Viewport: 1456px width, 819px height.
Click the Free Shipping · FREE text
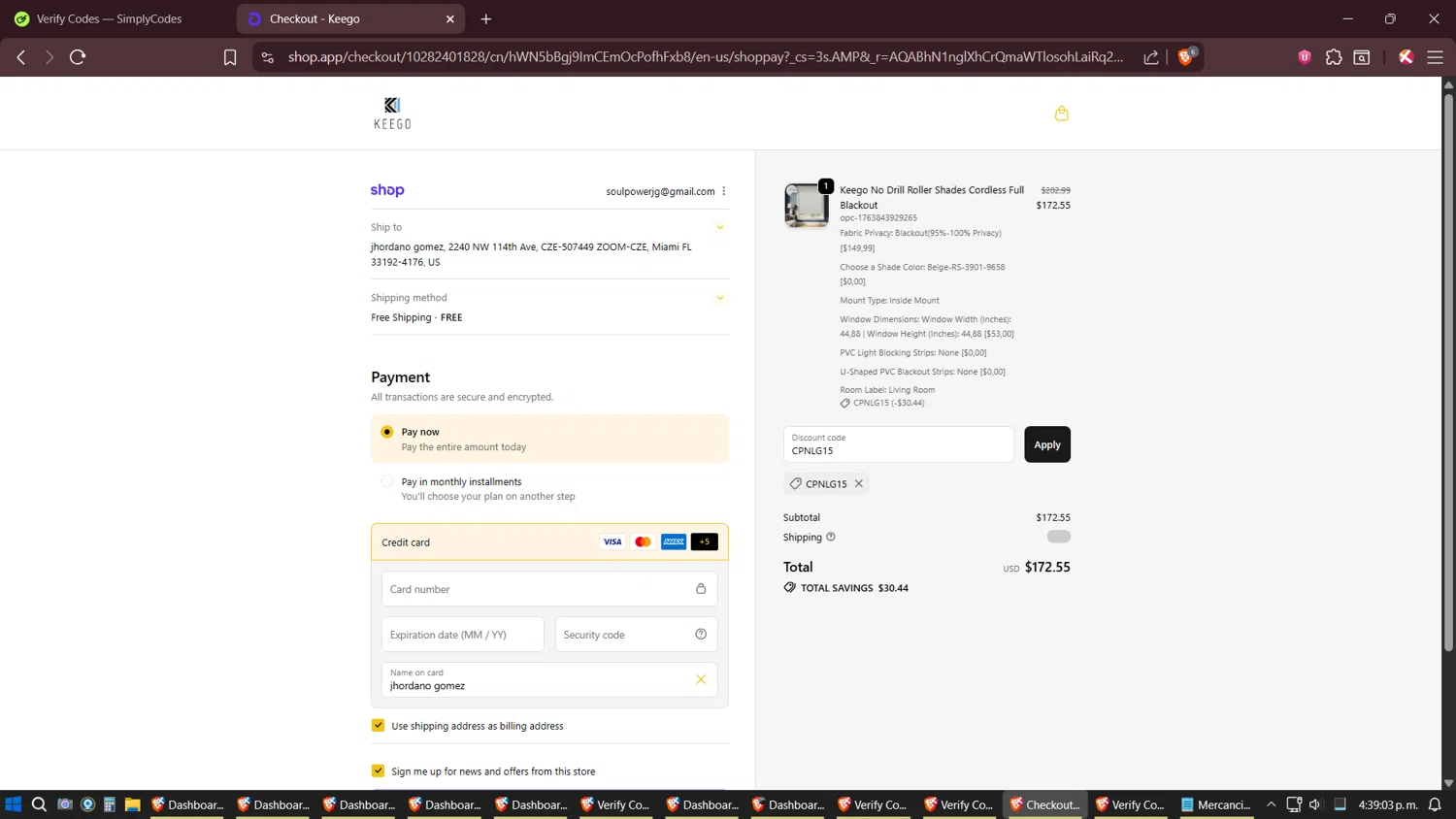416,317
